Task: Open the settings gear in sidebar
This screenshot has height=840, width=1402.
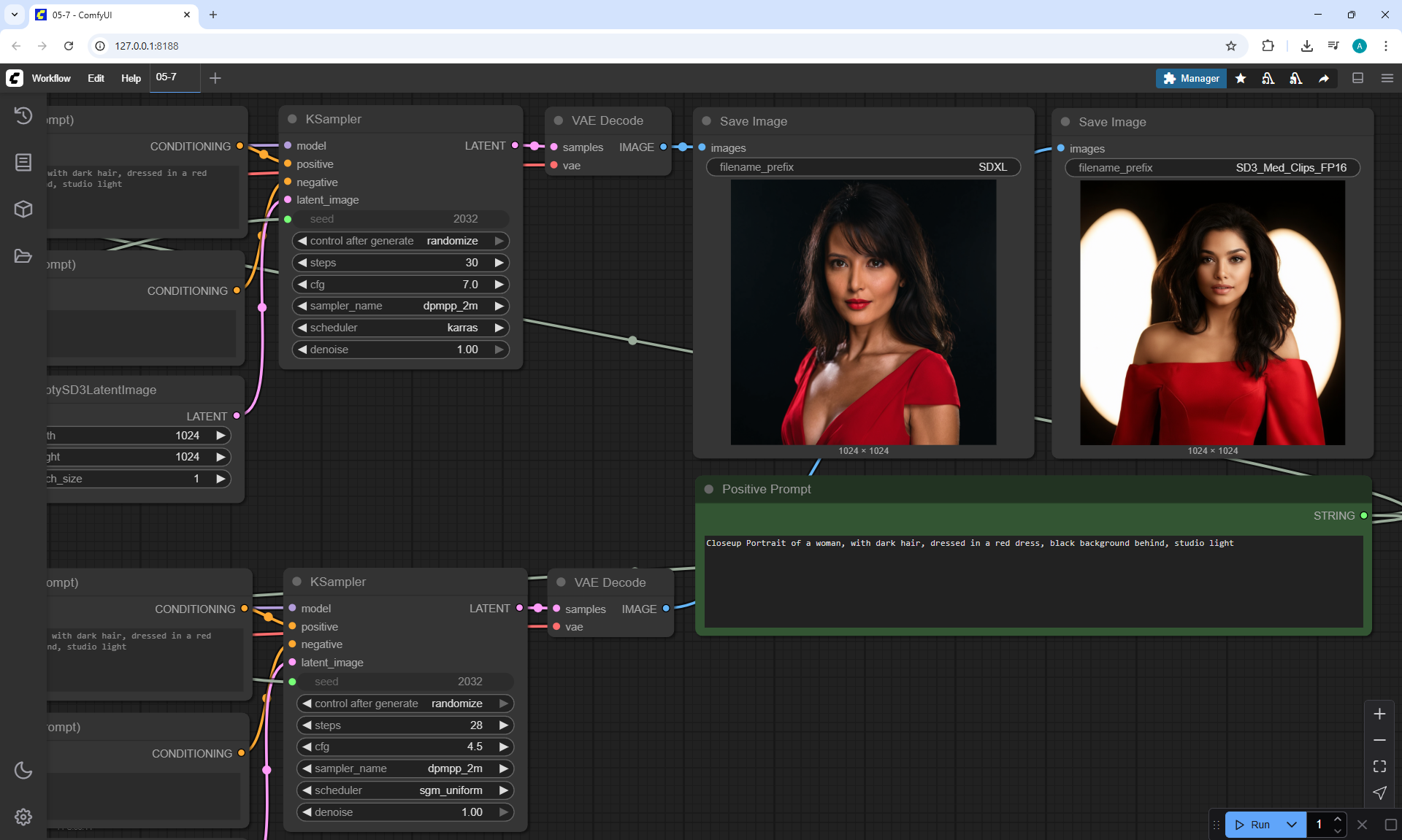Action: [x=23, y=817]
